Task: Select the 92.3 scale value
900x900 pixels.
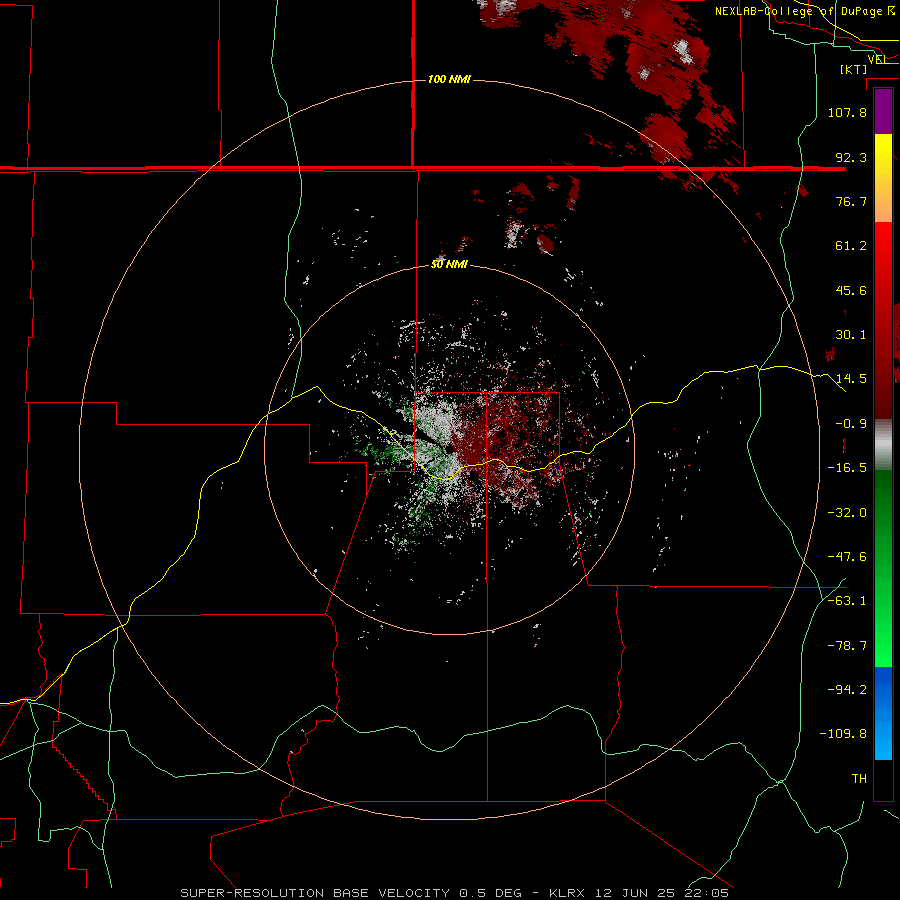Action: click(x=851, y=157)
